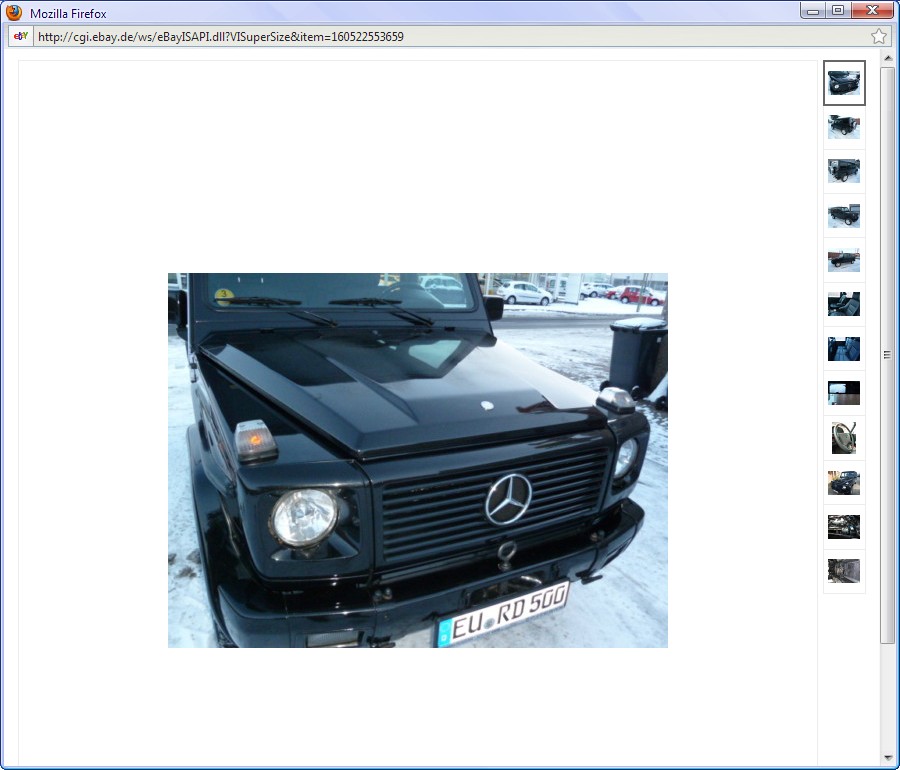Show the third thumbnail in the gallery
Viewport: 900px width, 770px height.
(x=844, y=171)
